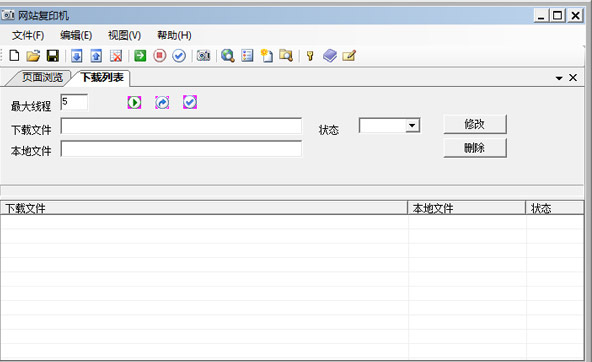Screen dimensions: 592x362
Task: Click the 删除 button
Action: 475,148
